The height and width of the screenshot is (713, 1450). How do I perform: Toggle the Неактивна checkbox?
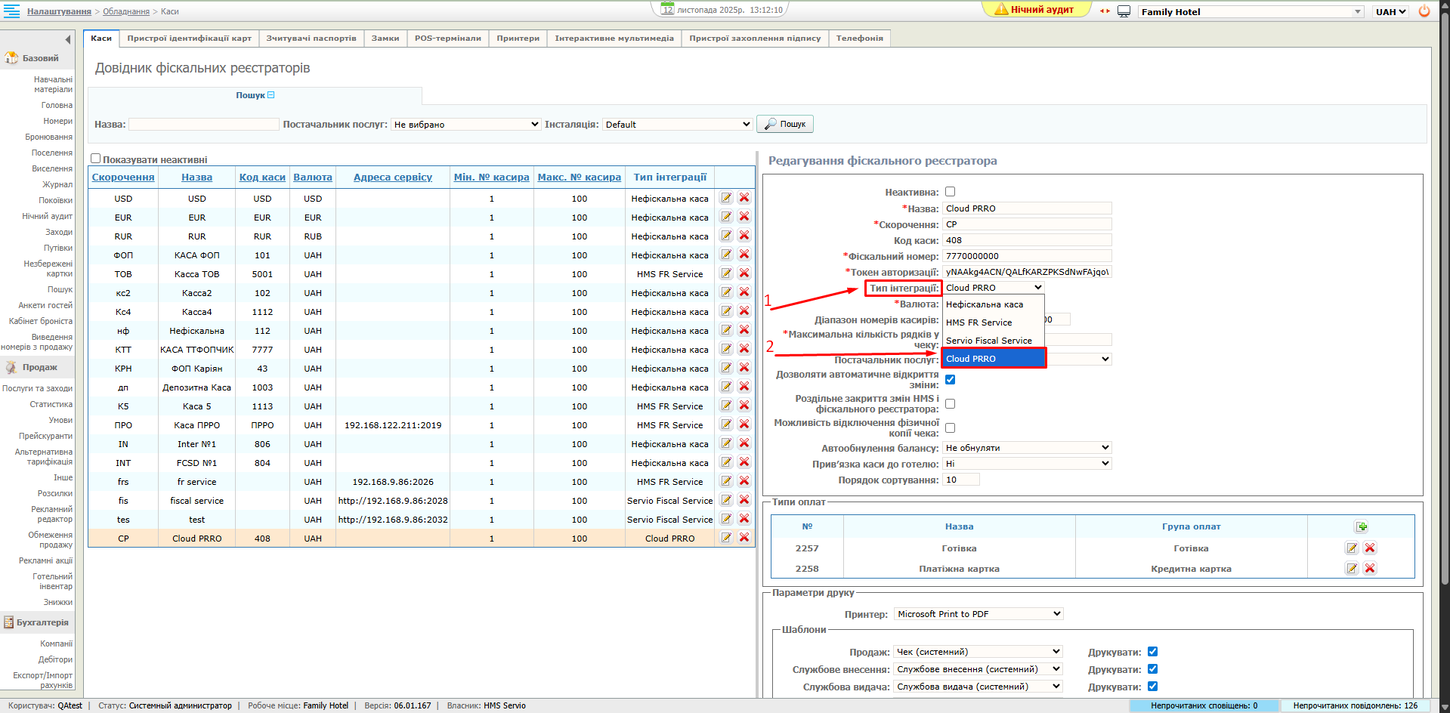tap(950, 191)
